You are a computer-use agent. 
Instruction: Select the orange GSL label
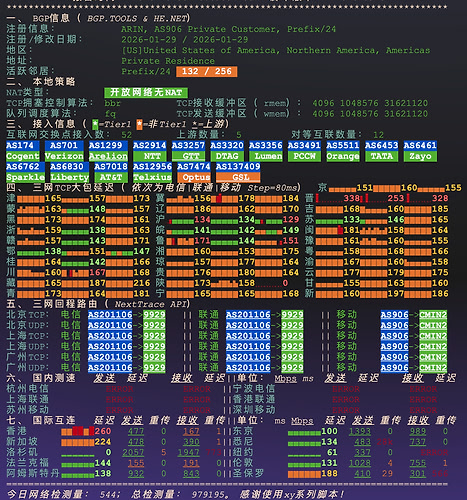pos(238,177)
